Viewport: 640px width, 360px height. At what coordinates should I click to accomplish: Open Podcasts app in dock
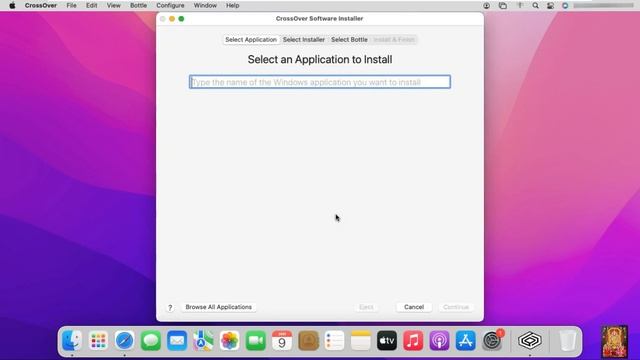[439, 340]
